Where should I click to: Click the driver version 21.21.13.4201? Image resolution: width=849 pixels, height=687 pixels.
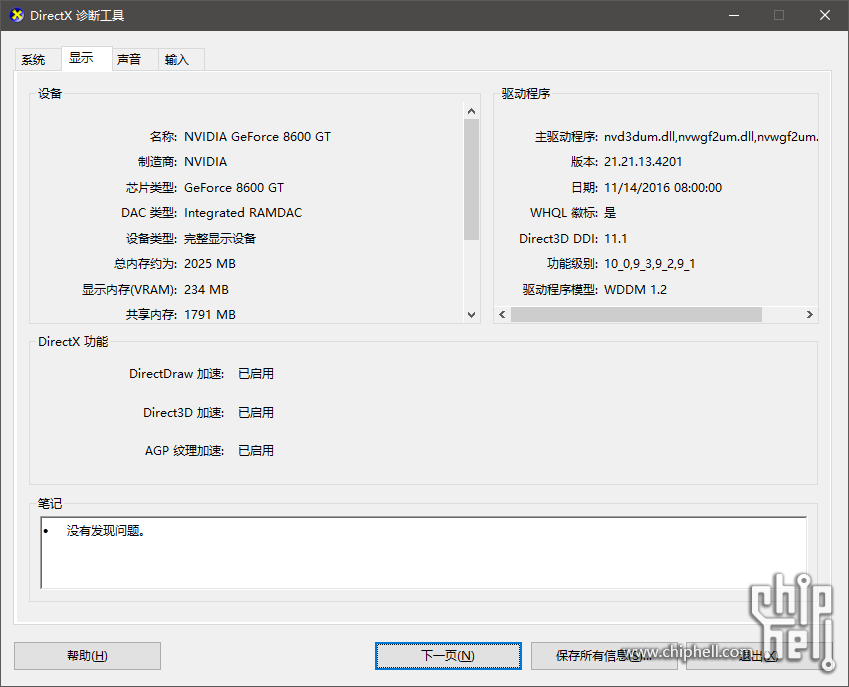pyautogui.click(x=643, y=162)
